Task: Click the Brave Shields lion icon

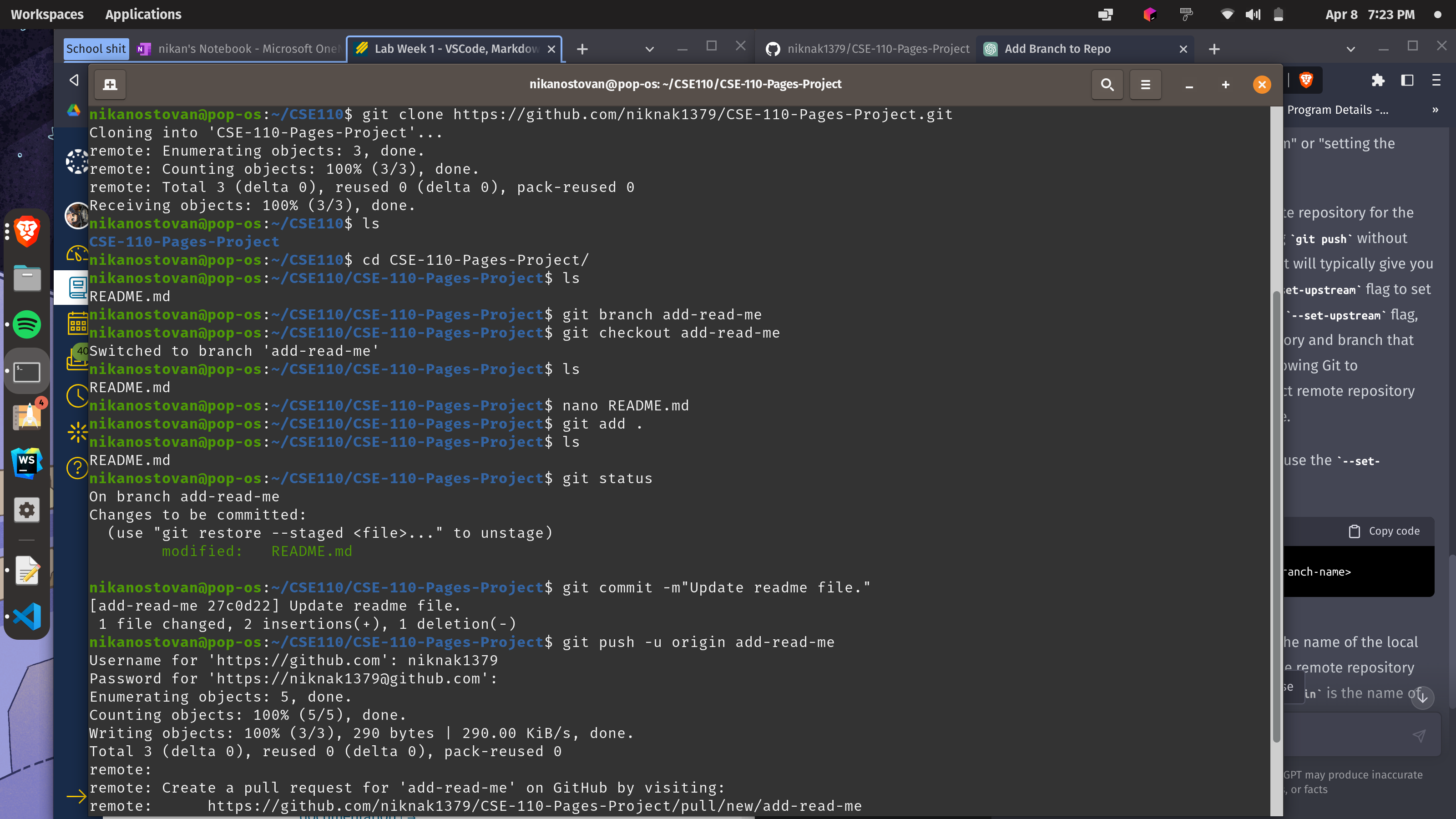Action: pos(1306,80)
